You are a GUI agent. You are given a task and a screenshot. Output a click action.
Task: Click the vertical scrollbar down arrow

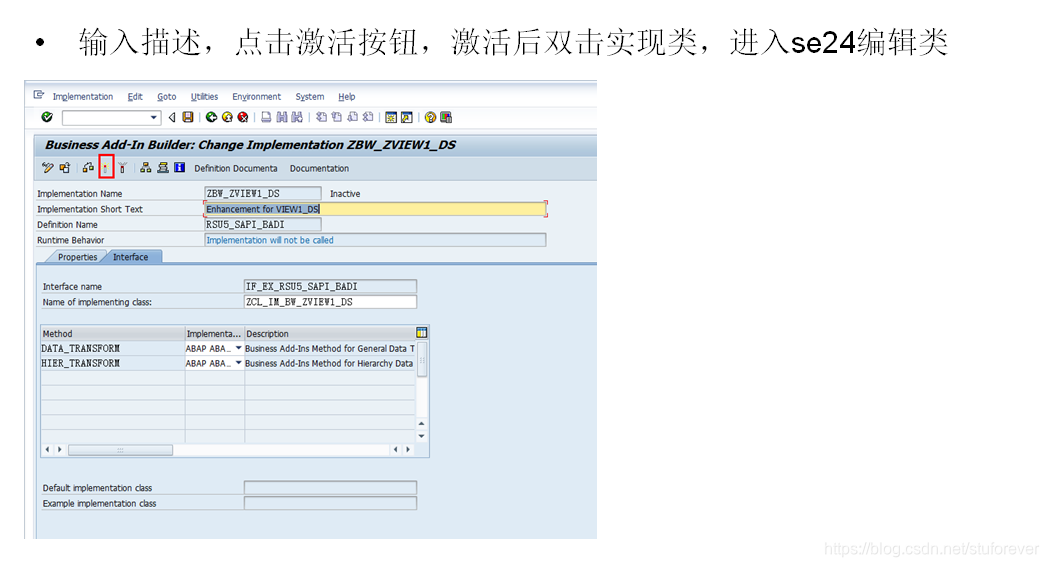click(421, 436)
